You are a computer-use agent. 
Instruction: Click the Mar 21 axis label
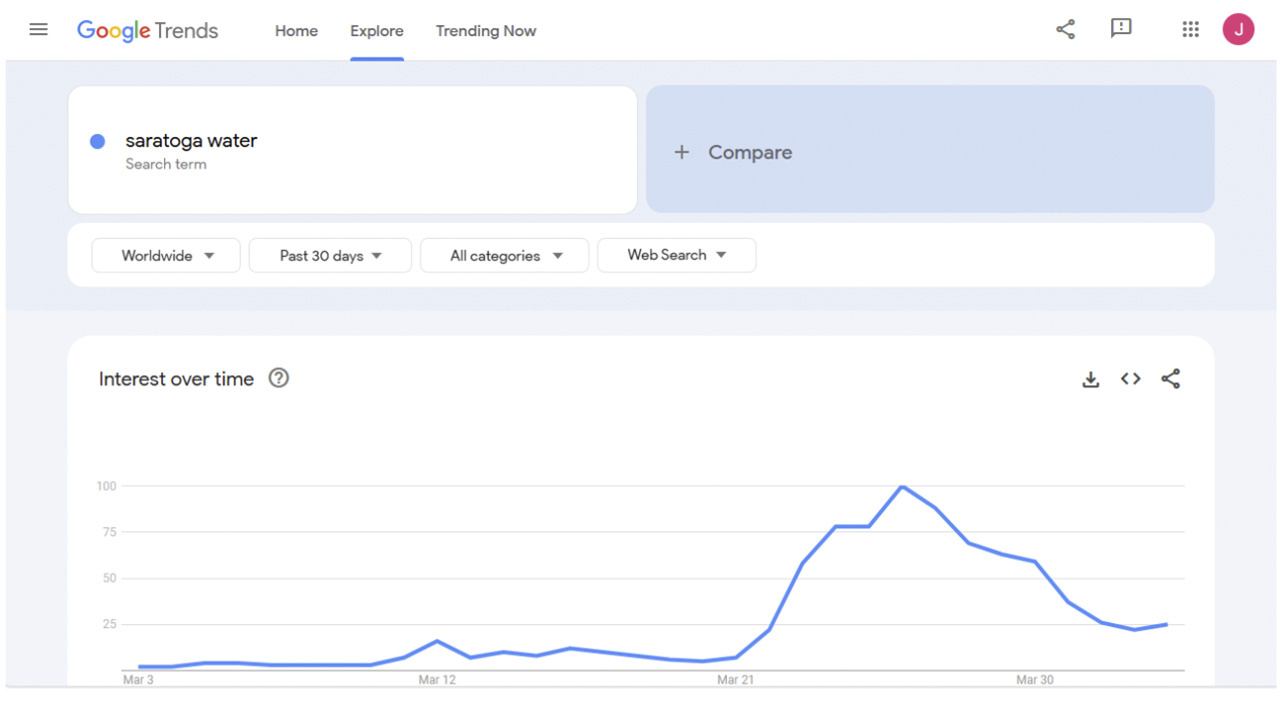[735, 680]
